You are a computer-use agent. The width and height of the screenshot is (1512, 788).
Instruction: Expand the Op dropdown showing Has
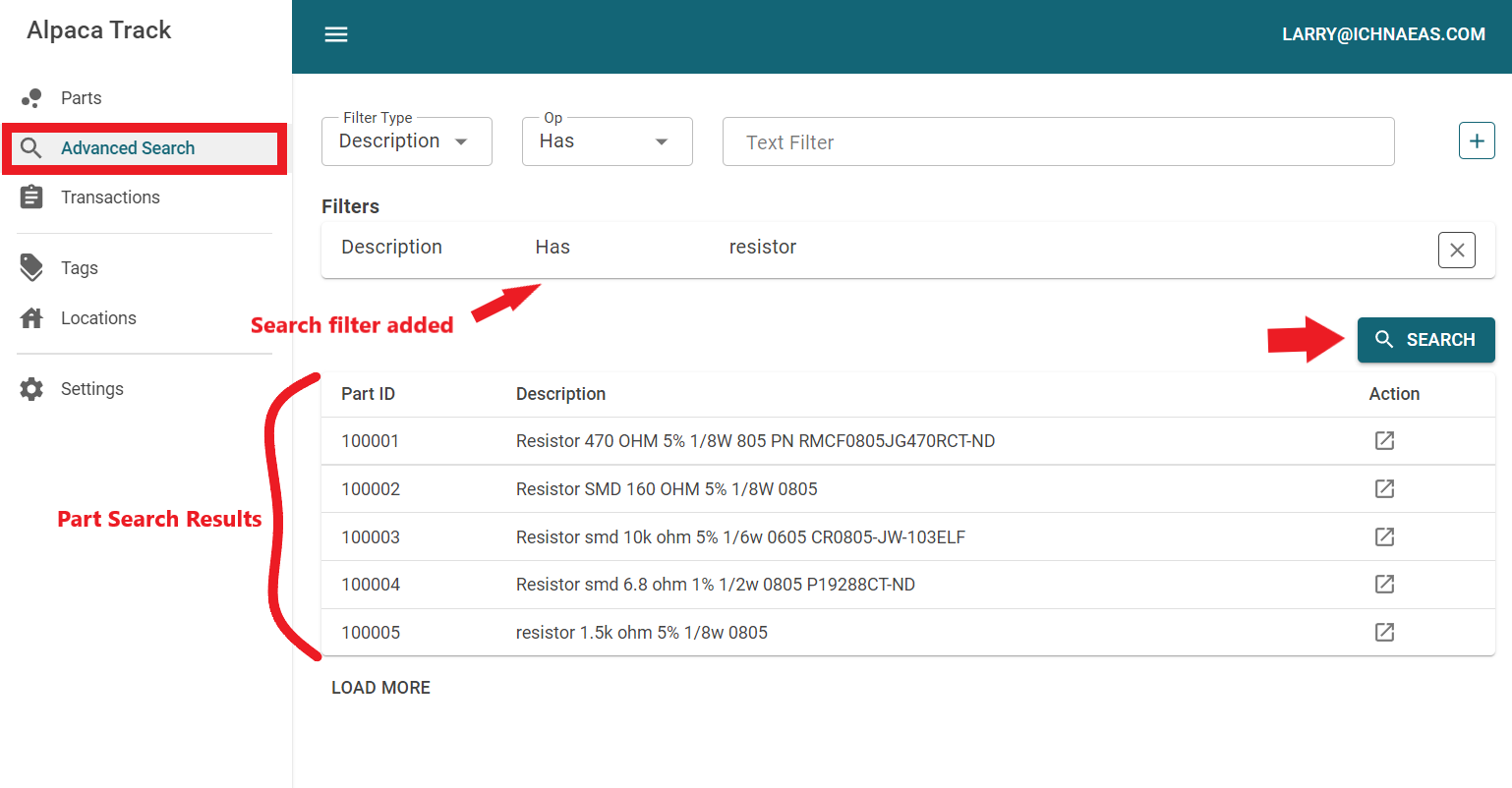(x=607, y=141)
